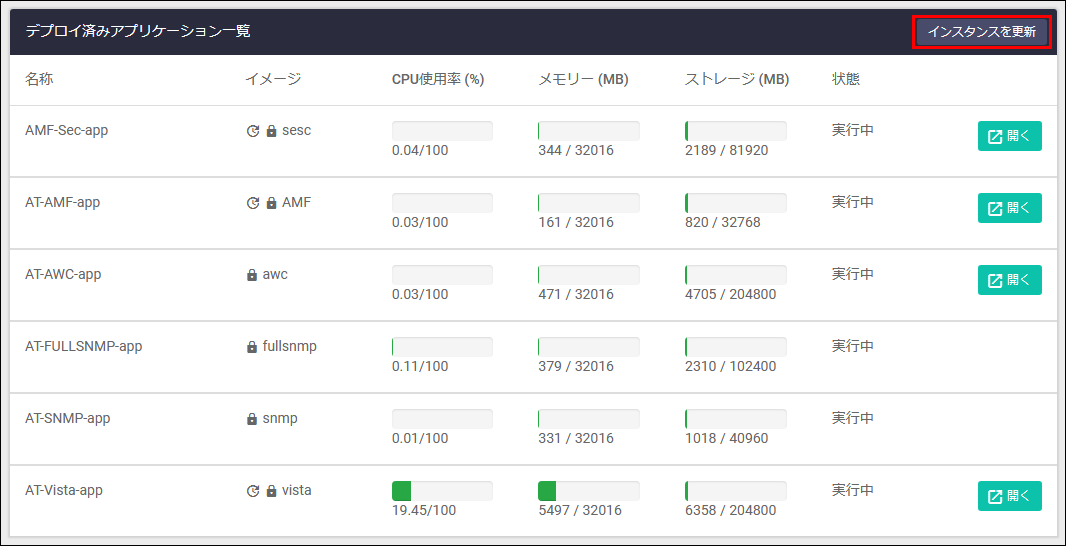Click the イメージ column header
Screen dimensions: 1066x546
[273, 80]
